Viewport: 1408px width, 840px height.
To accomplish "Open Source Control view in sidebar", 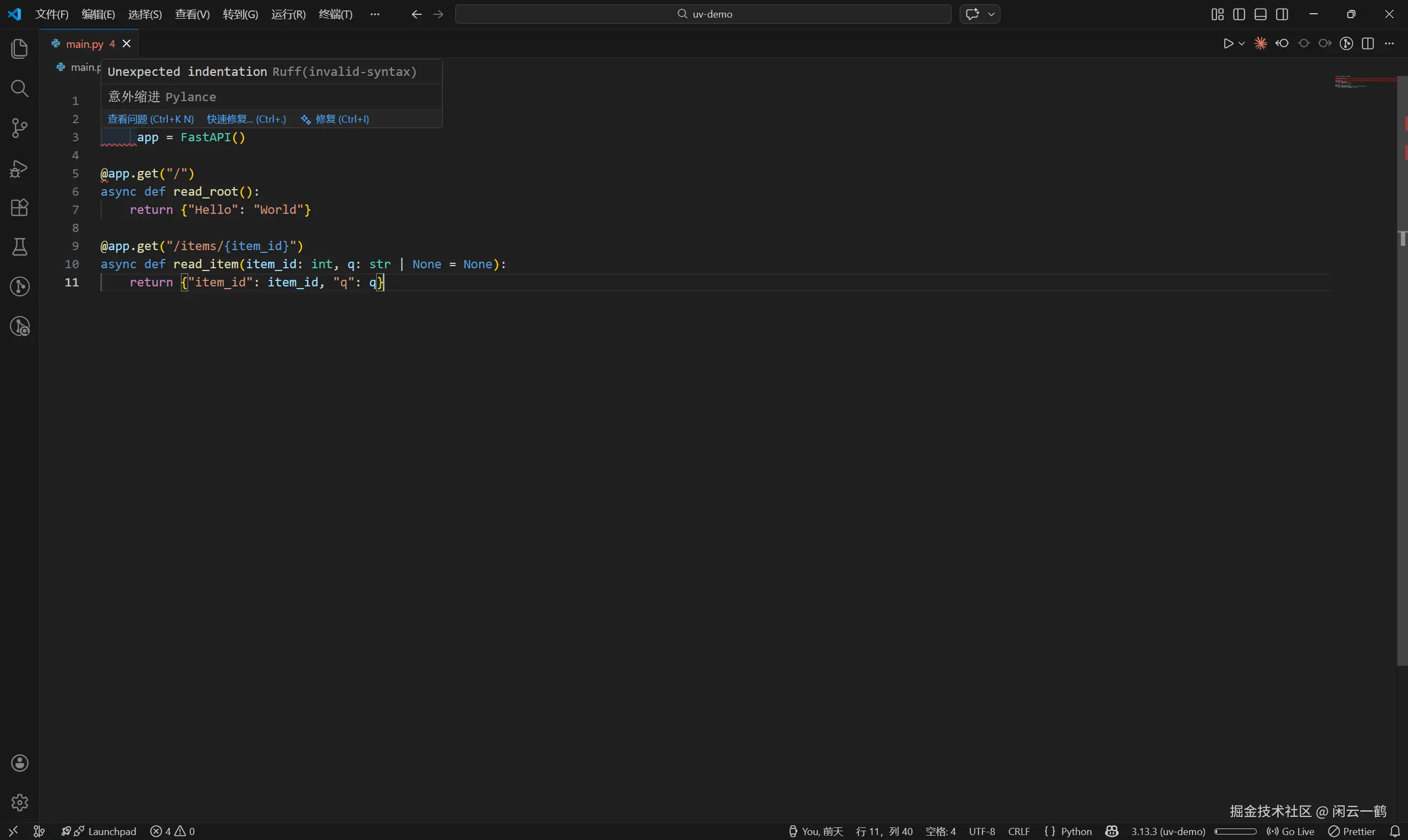I will [x=19, y=128].
